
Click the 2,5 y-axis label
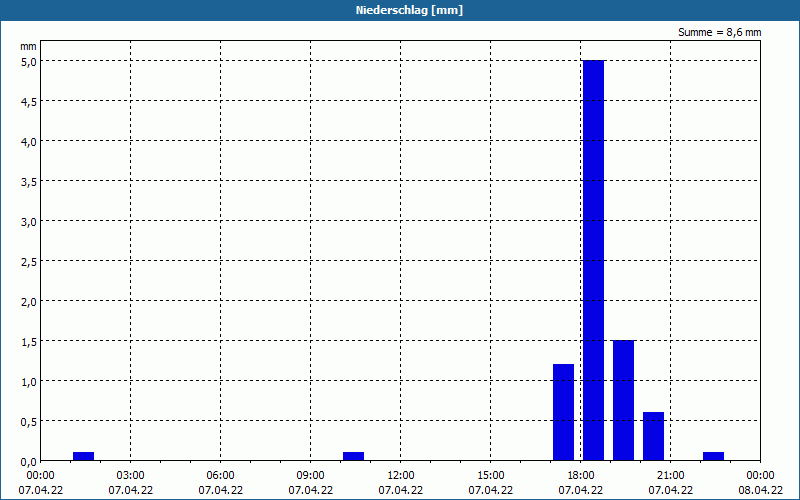pos(29,262)
